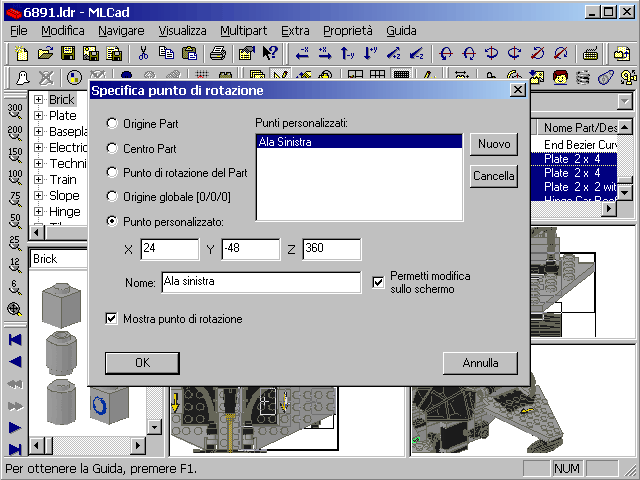
Task: Open the minifig generator head icon
Action: click(x=560, y=77)
